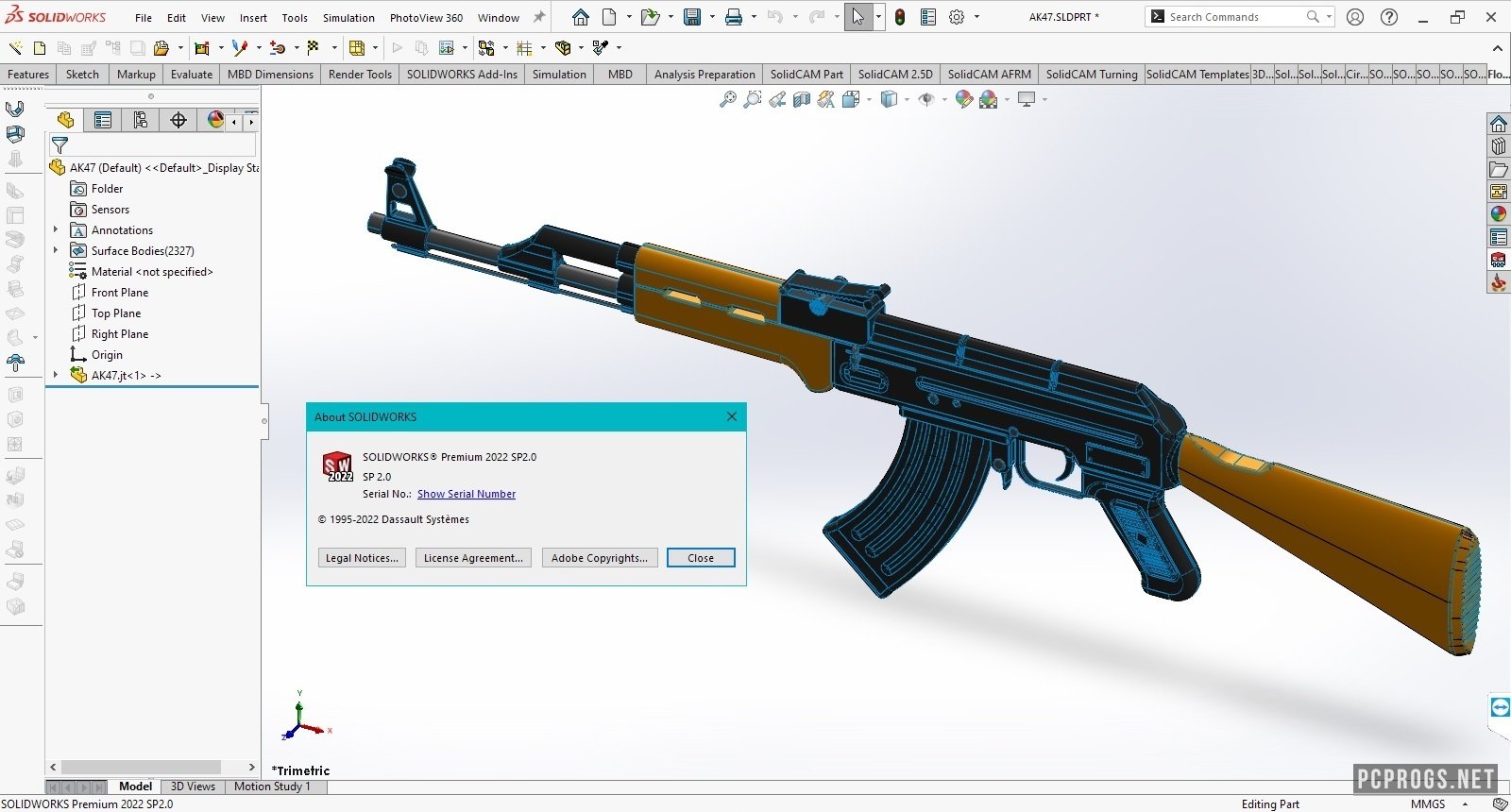Image resolution: width=1511 pixels, height=812 pixels.
Task: Expand the AK47.jt<1> feature node
Action: pyautogui.click(x=56, y=375)
